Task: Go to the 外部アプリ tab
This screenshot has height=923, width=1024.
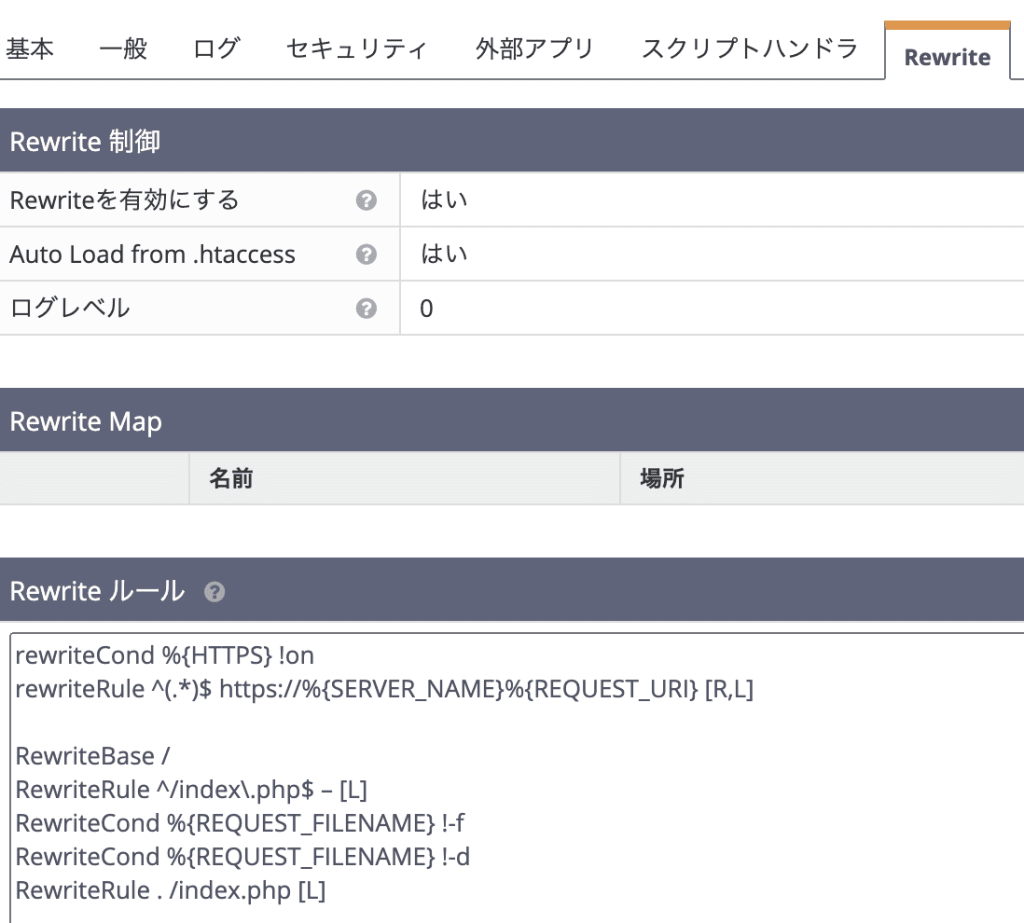Action: tap(535, 49)
